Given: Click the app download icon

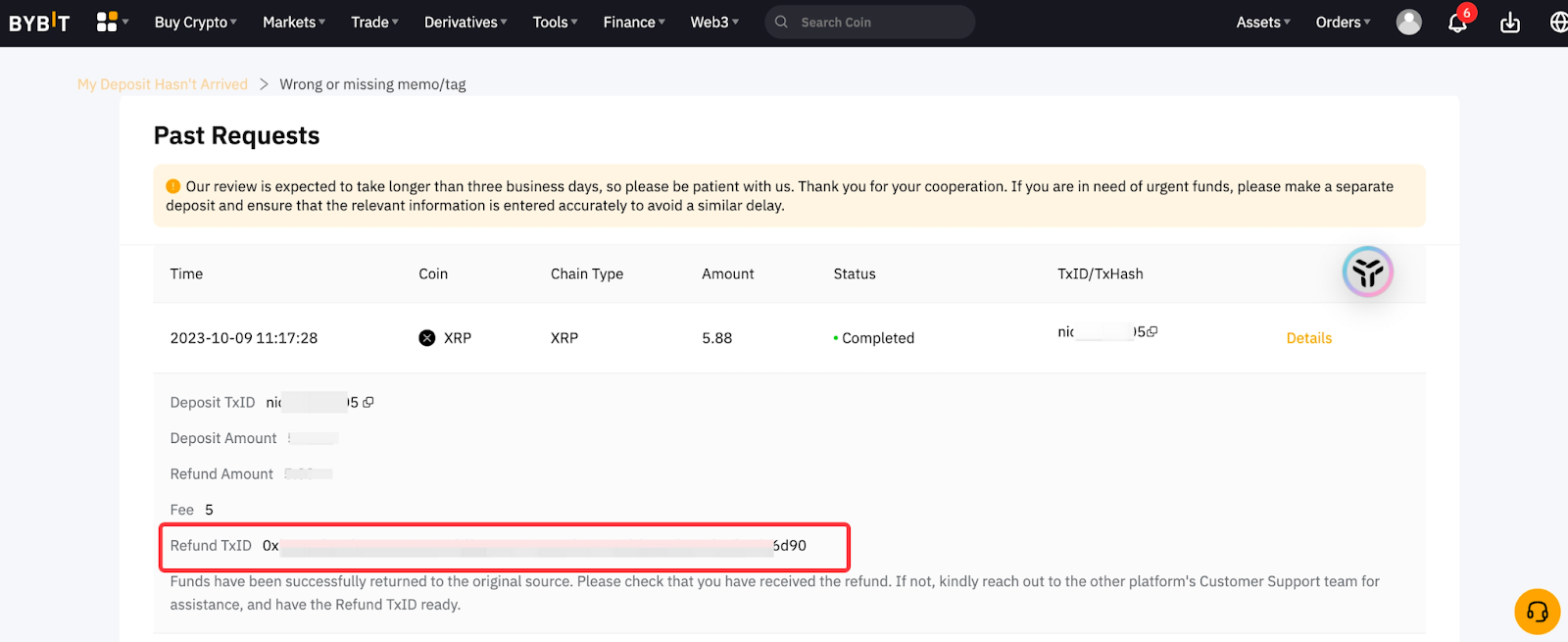Looking at the screenshot, I should (x=1510, y=23).
